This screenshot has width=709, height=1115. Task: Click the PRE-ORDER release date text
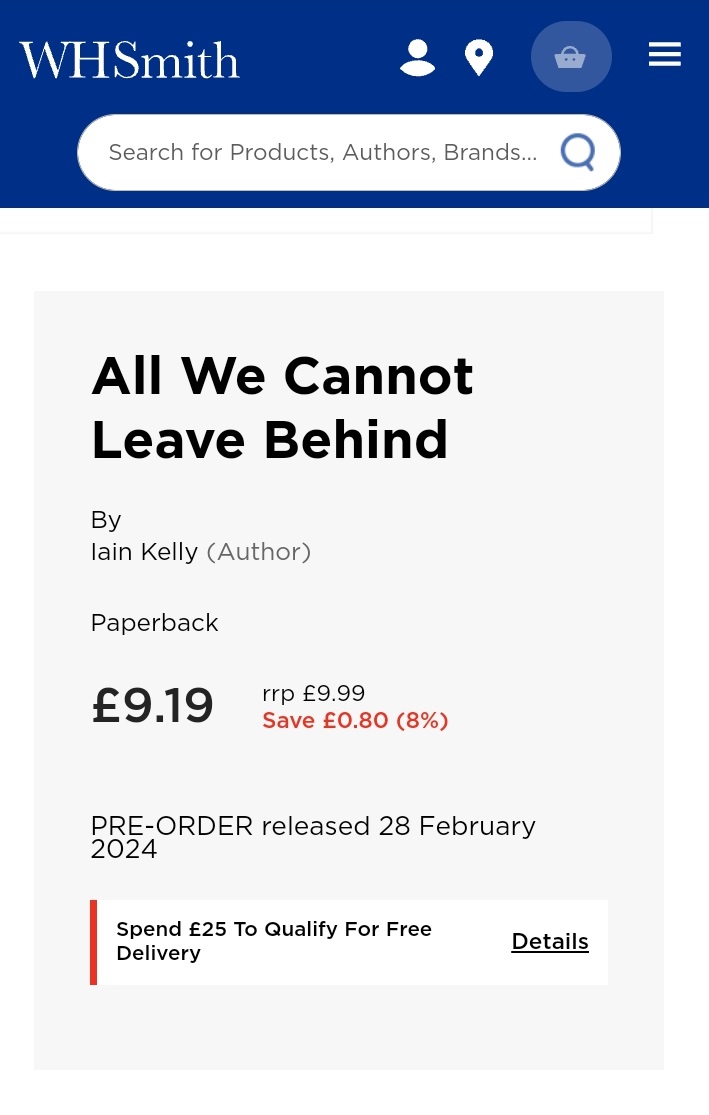point(313,837)
